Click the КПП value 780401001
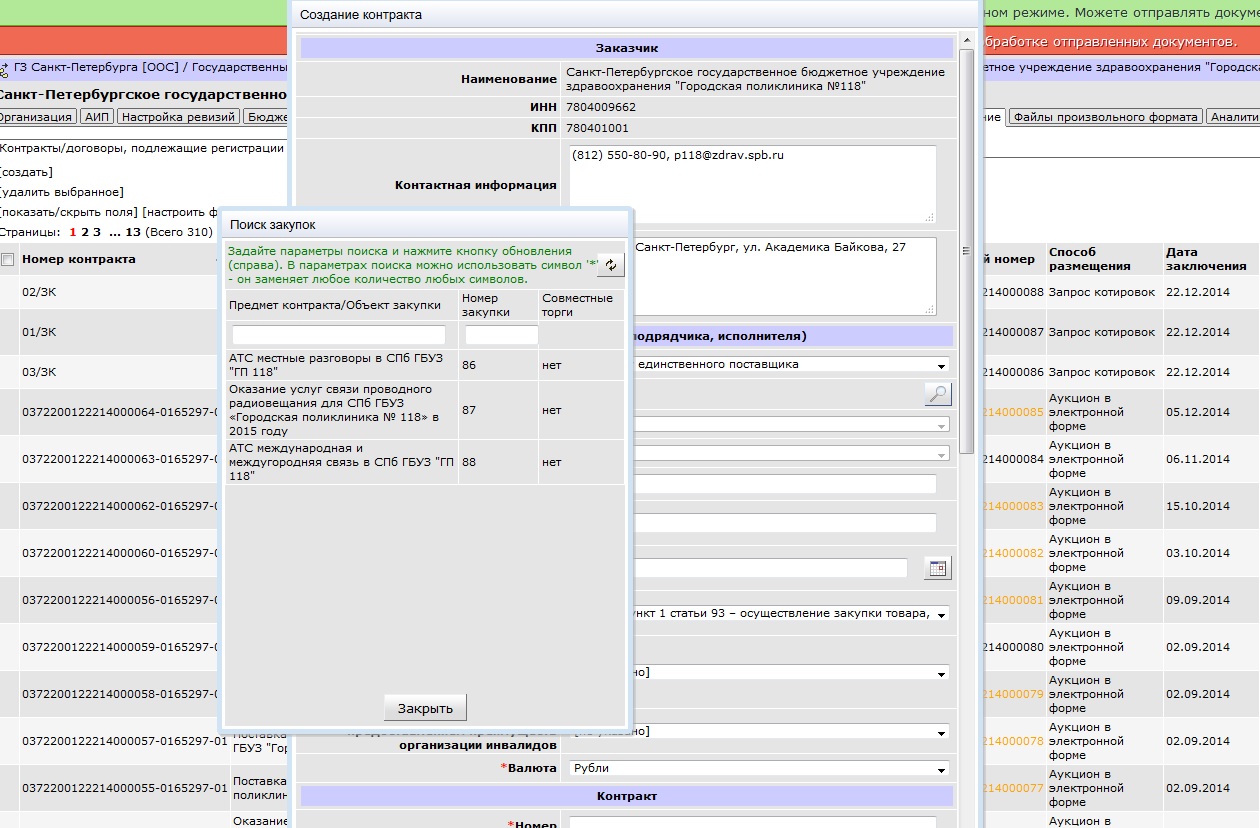 597,128
